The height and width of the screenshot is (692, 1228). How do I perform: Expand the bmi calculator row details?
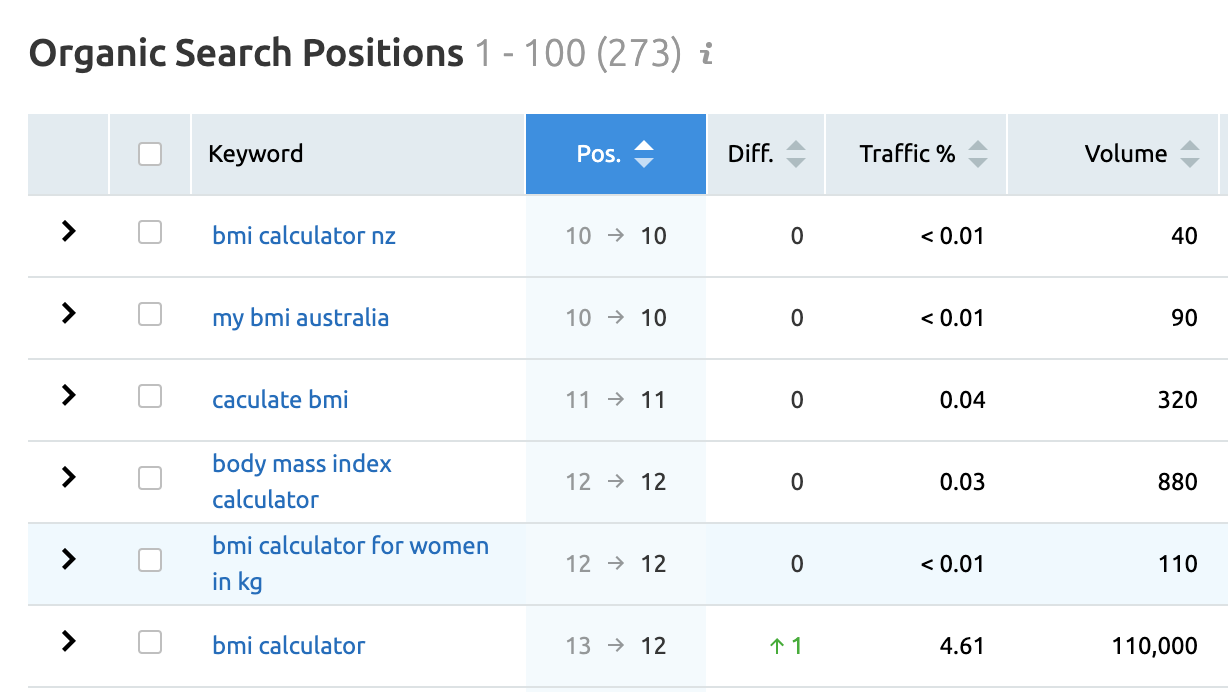(68, 641)
